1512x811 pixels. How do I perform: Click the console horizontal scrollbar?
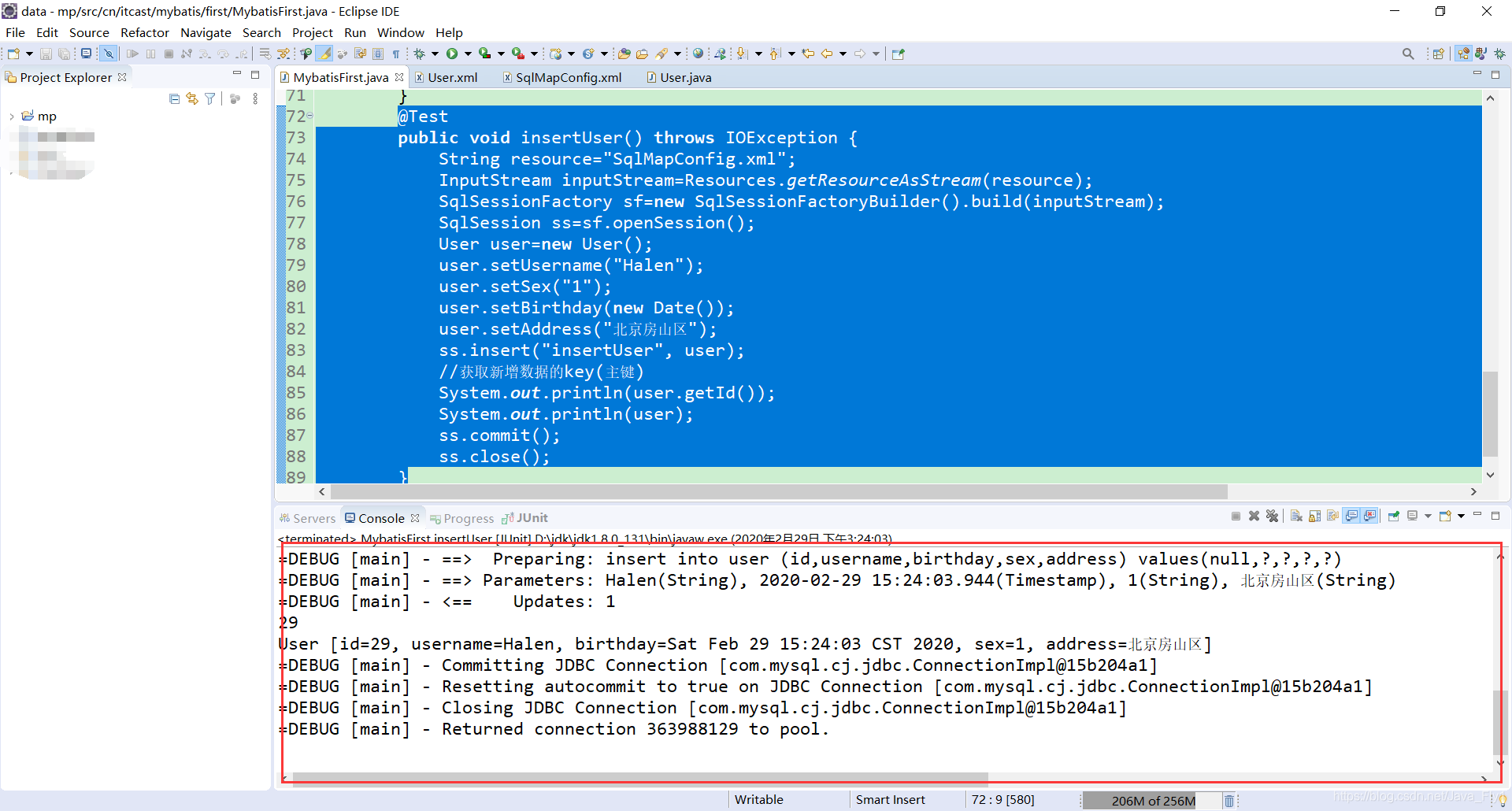(x=640, y=778)
